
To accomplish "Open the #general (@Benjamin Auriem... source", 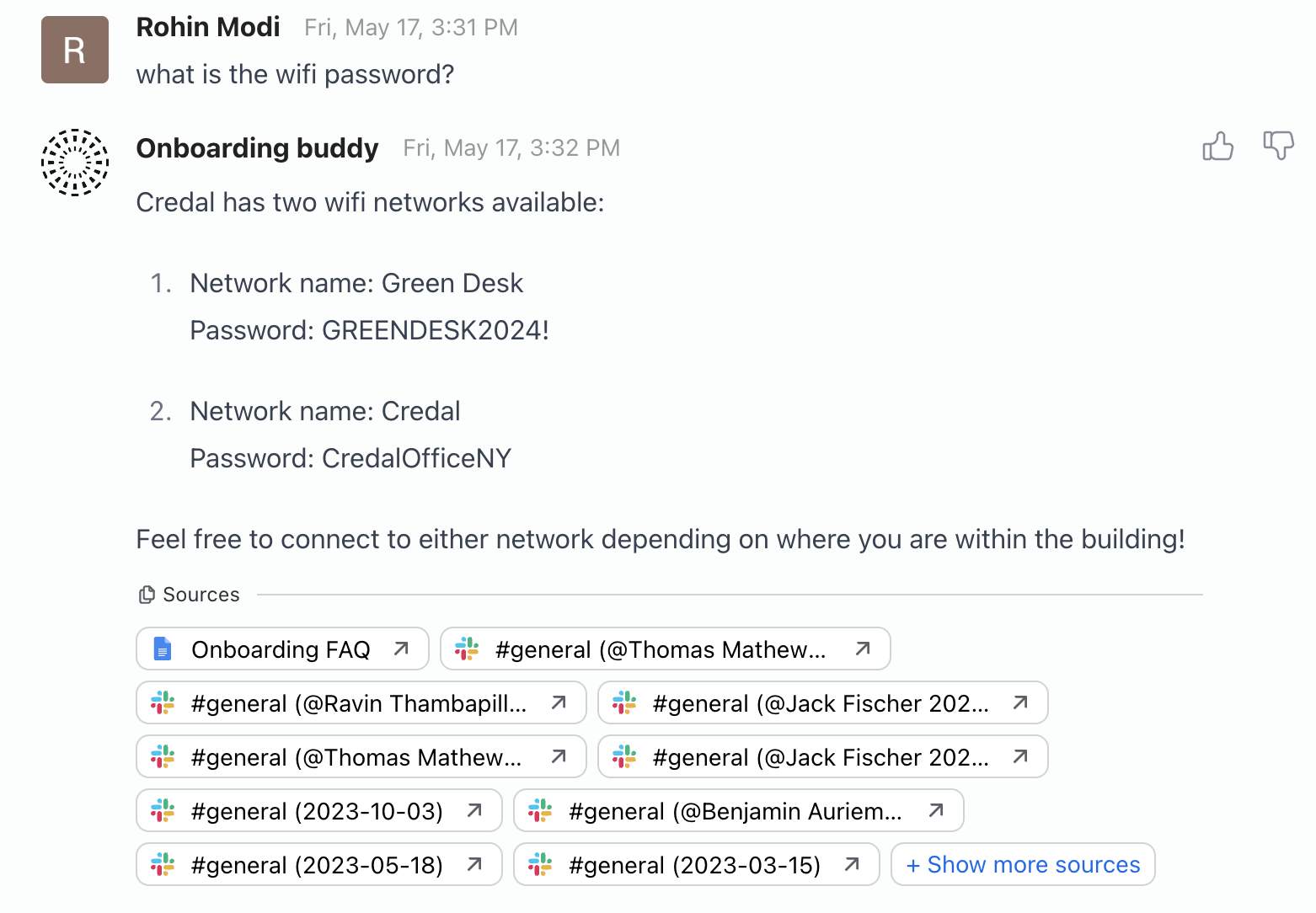I will (x=735, y=811).
